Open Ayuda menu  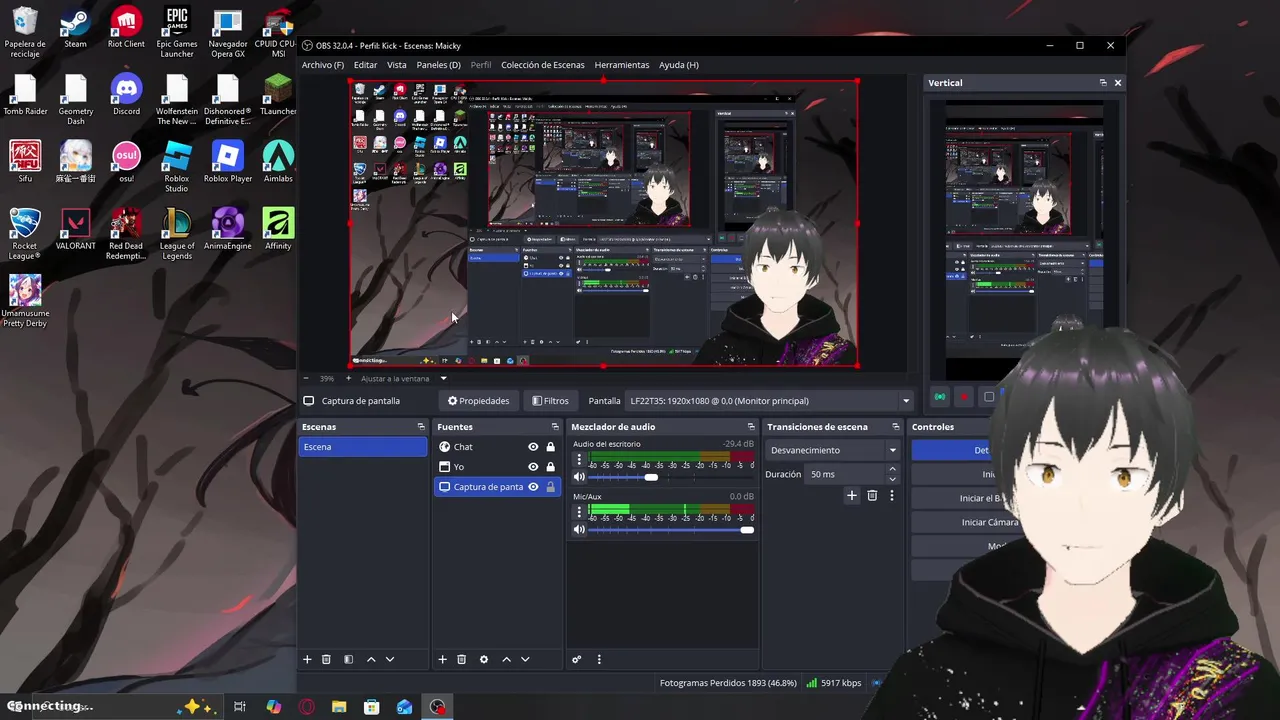pos(679,65)
